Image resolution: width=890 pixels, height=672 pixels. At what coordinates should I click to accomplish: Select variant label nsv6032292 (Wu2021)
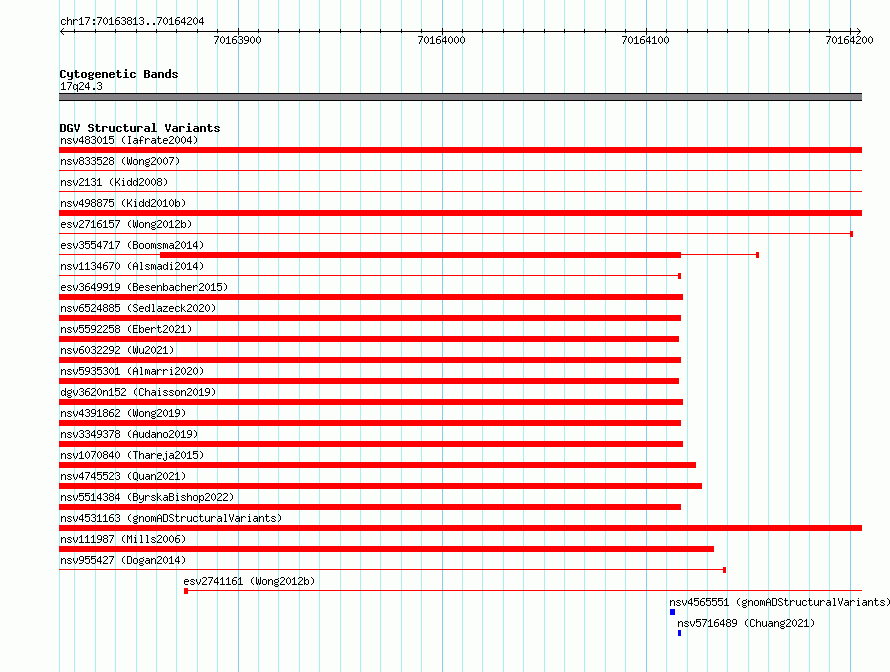[x=117, y=350]
